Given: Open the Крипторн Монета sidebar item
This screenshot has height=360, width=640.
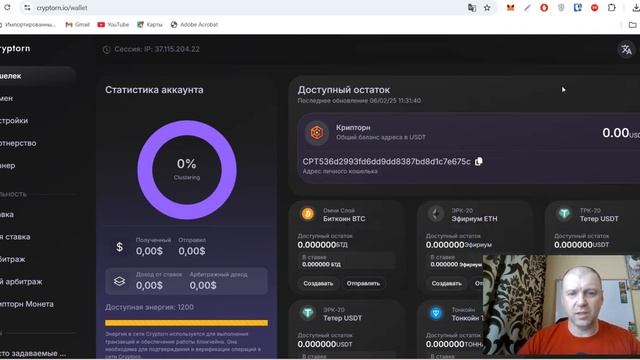Looking at the screenshot, I should click(x=27, y=304).
